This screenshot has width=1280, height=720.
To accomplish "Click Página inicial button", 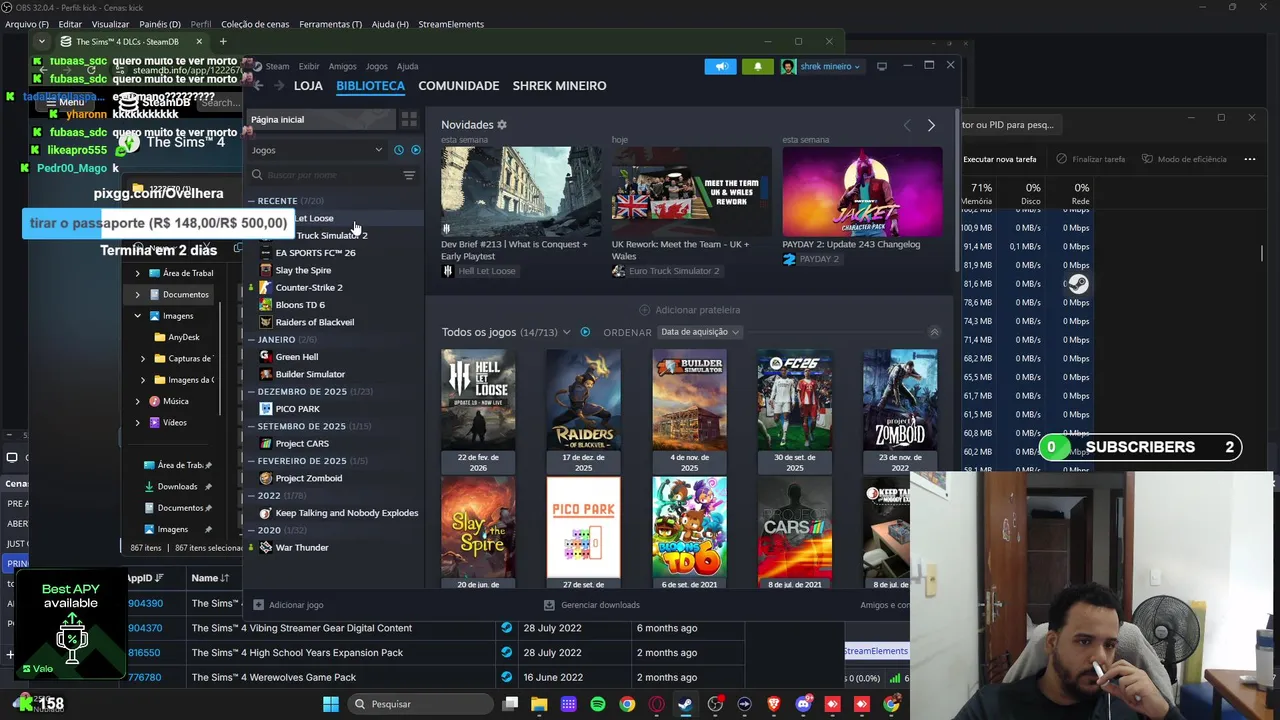I will [321, 119].
